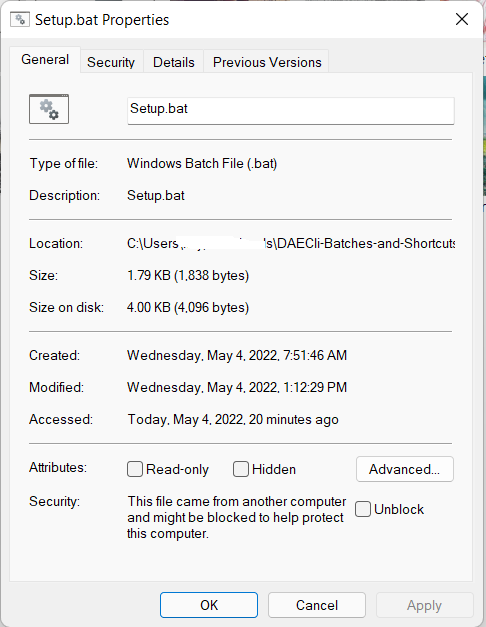
Task: Click the grayed-out Apply button
Action: [424, 605]
